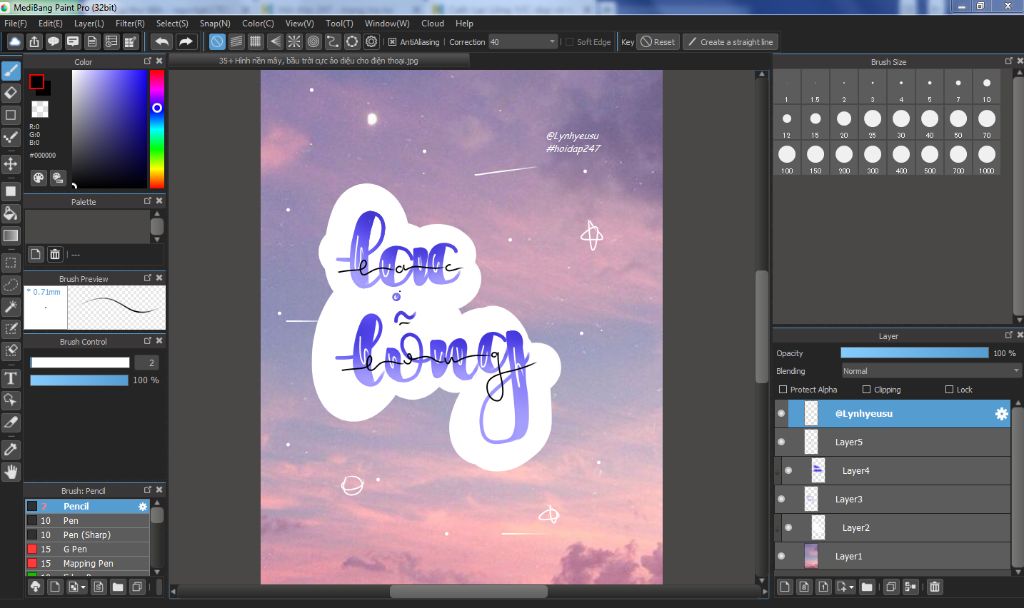Delete palette color with trash icon

(x=55, y=254)
